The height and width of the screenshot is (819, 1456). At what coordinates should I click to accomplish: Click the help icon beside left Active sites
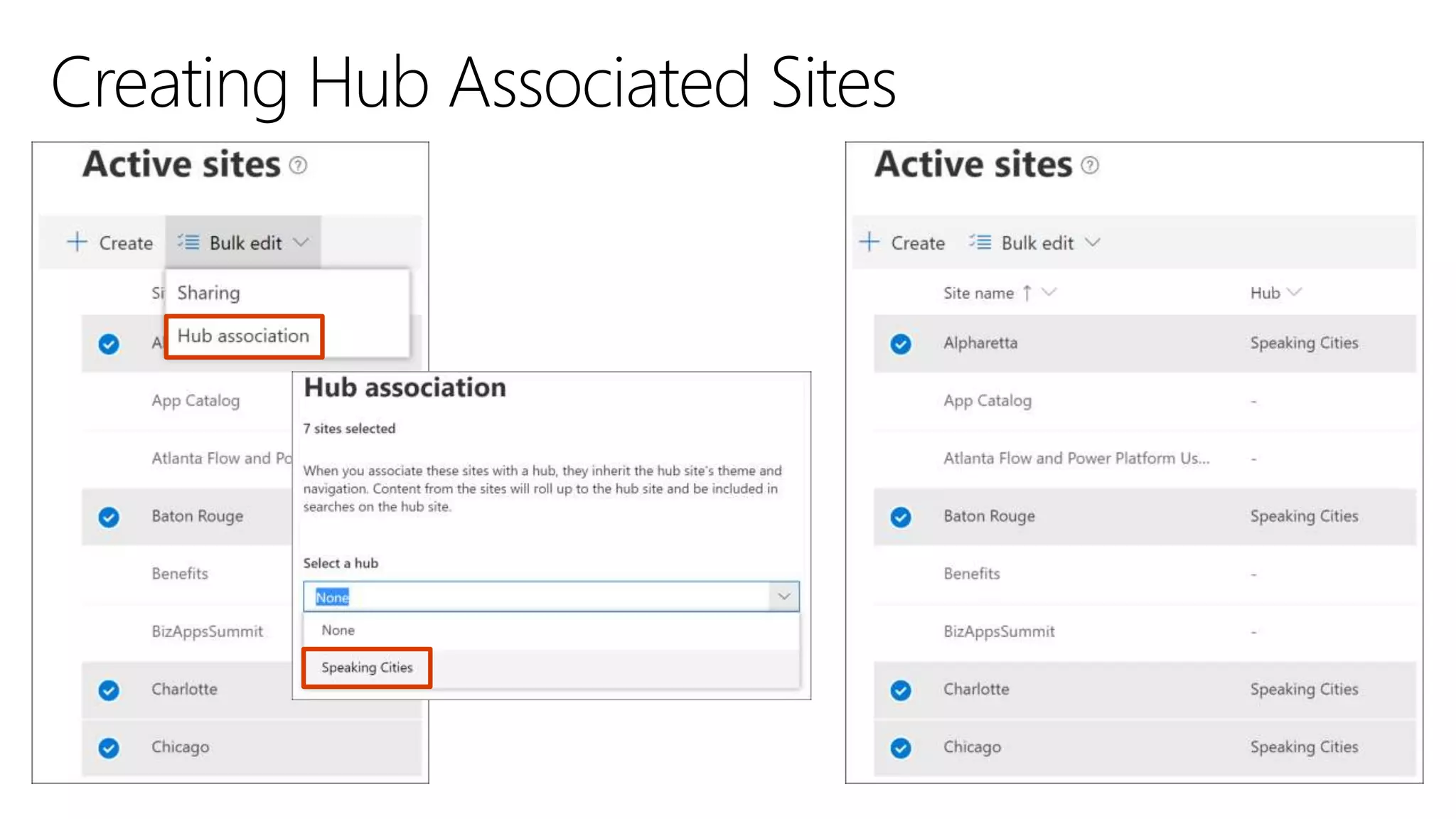(x=298, y=166)
